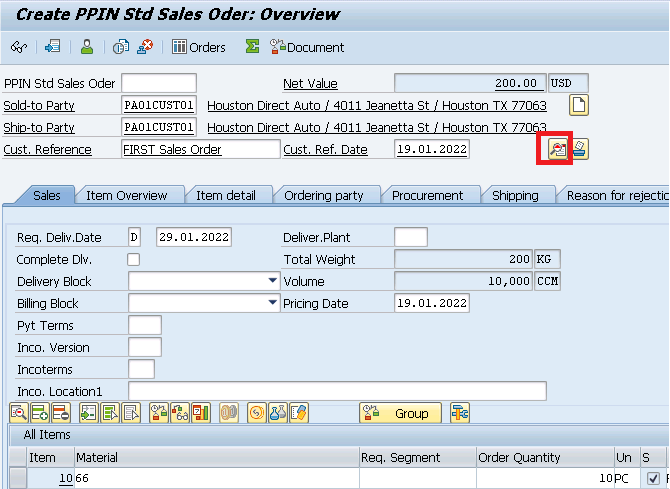
Task: Click the Deliver.Plant input field
Action: coord(411,237)
